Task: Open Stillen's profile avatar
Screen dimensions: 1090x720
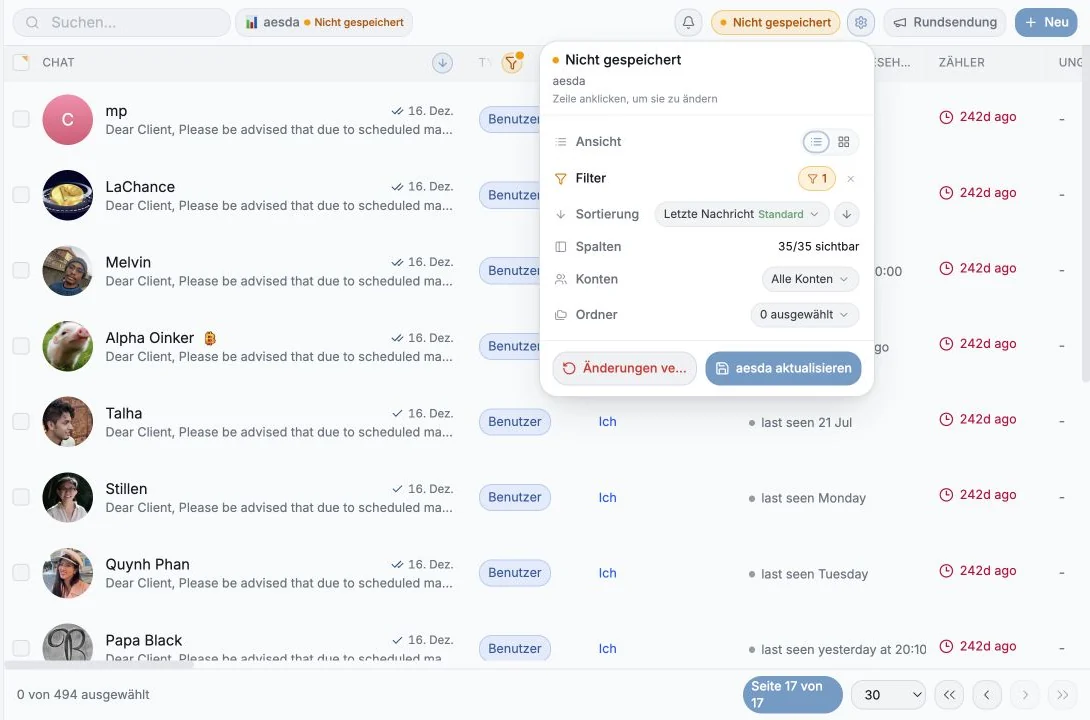Action: pyautogui.click(x=67, y=498)
